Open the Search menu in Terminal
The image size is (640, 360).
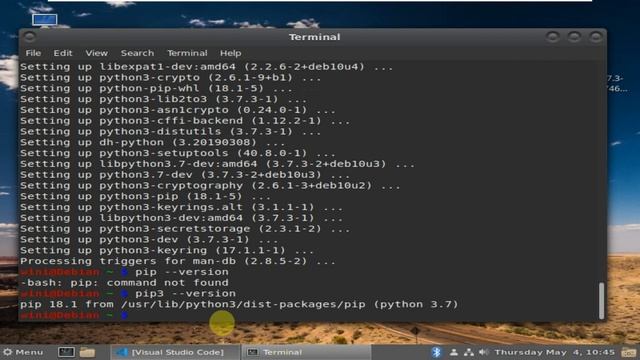[x=138, y=53]
